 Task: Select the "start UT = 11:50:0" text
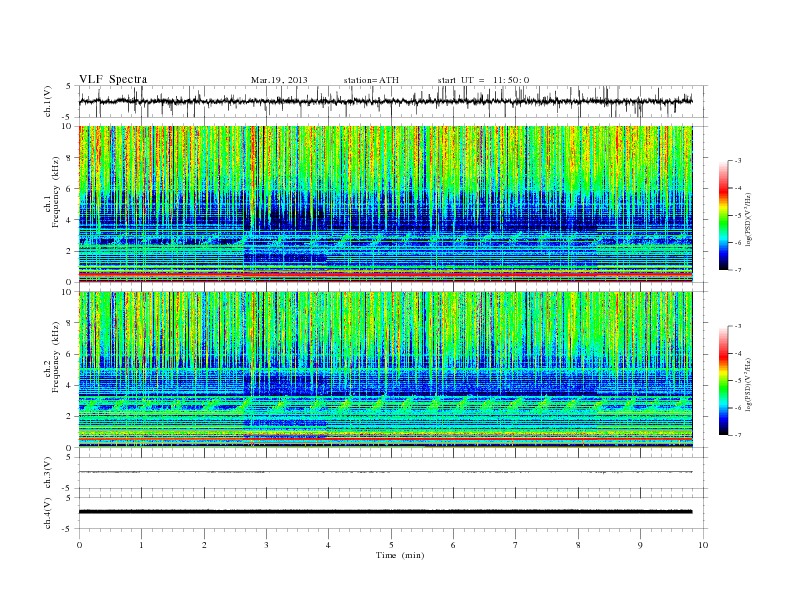[x=483, y=80]
